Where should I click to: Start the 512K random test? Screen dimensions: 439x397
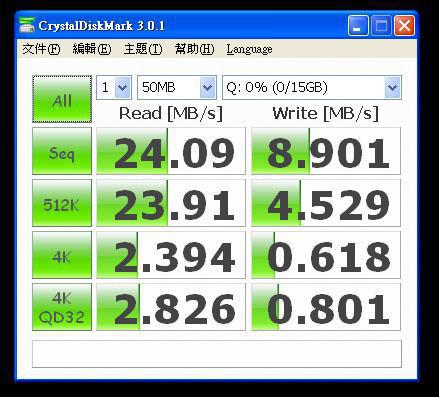(x=62, y=203)
